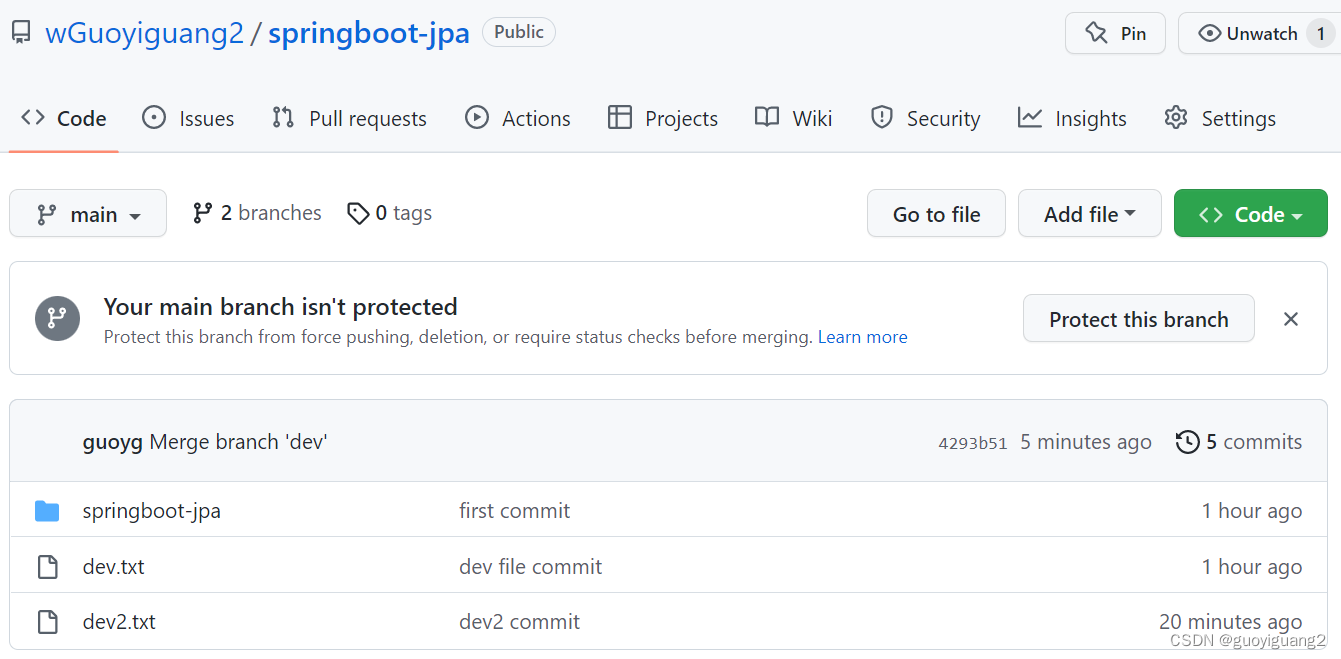Click the Go to file button
This screenshot has height=659, width=1341.
pyautogui.click(x=936, y=214)
